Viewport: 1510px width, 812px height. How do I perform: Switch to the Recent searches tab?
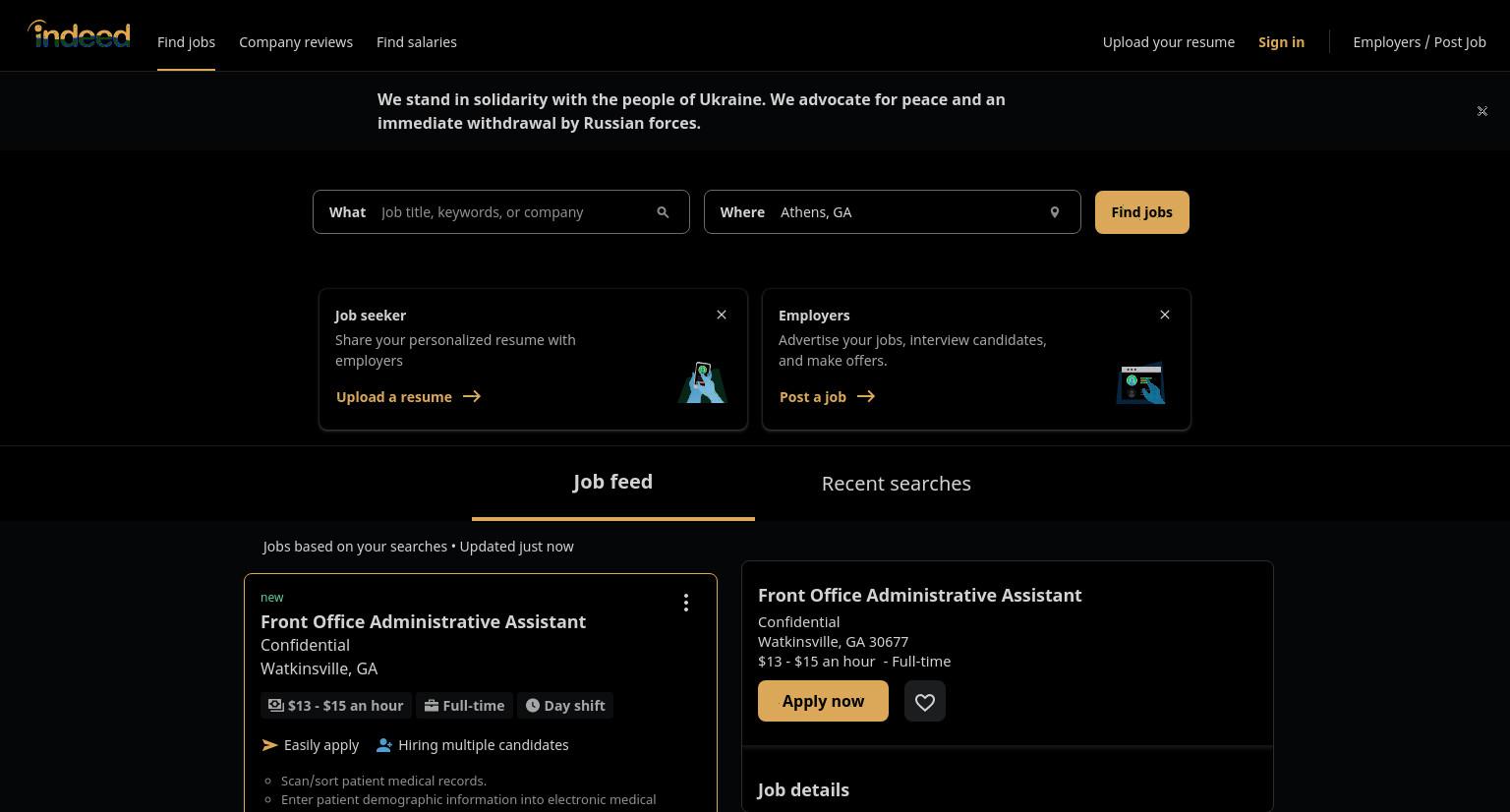click(897, 484)
